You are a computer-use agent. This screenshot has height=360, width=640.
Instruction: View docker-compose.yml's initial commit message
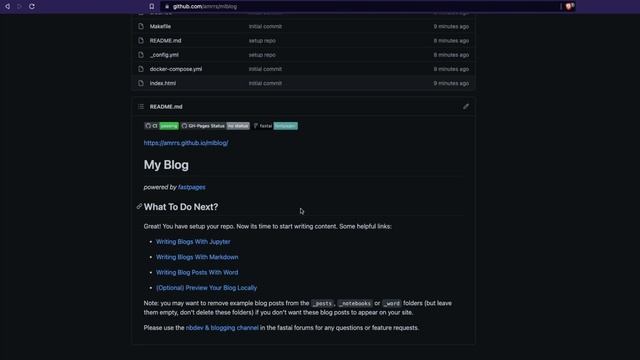point(265,69)
